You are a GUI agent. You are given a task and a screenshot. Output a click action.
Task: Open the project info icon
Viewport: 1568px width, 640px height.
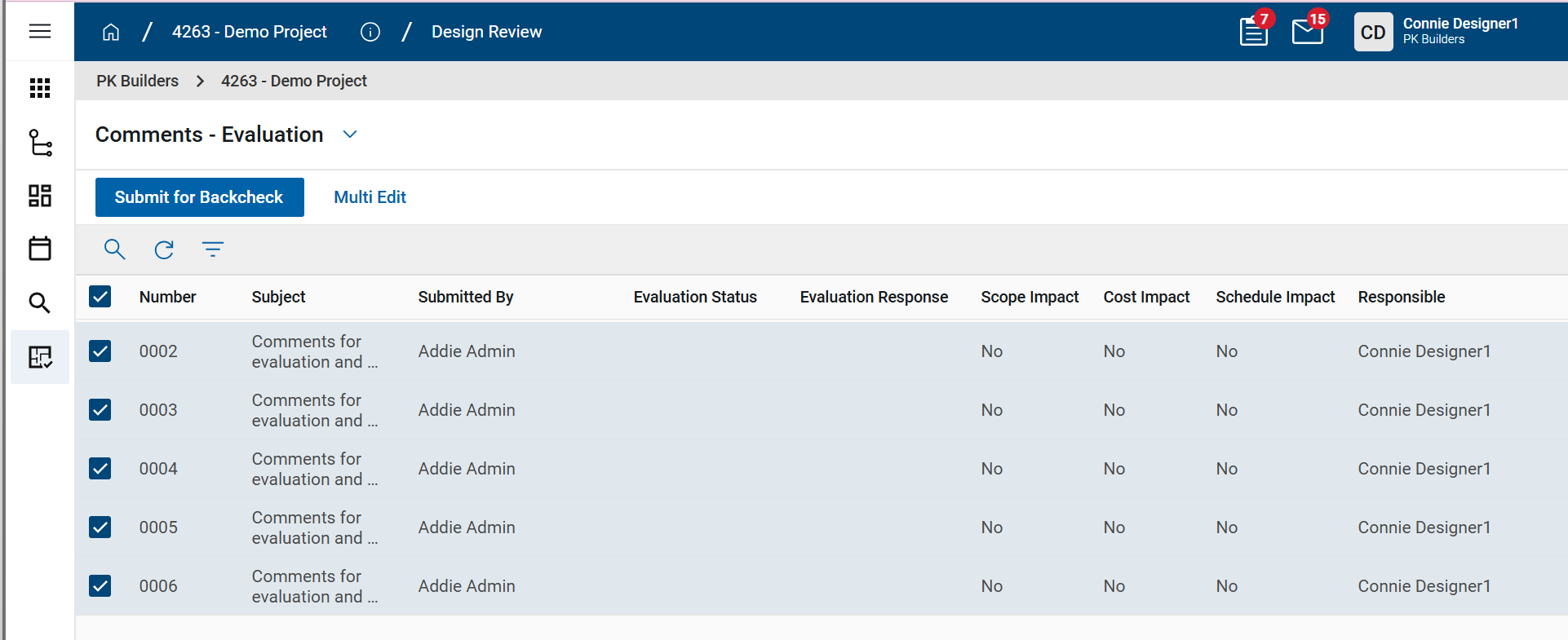pyautogui.click(x=370, y=32)
